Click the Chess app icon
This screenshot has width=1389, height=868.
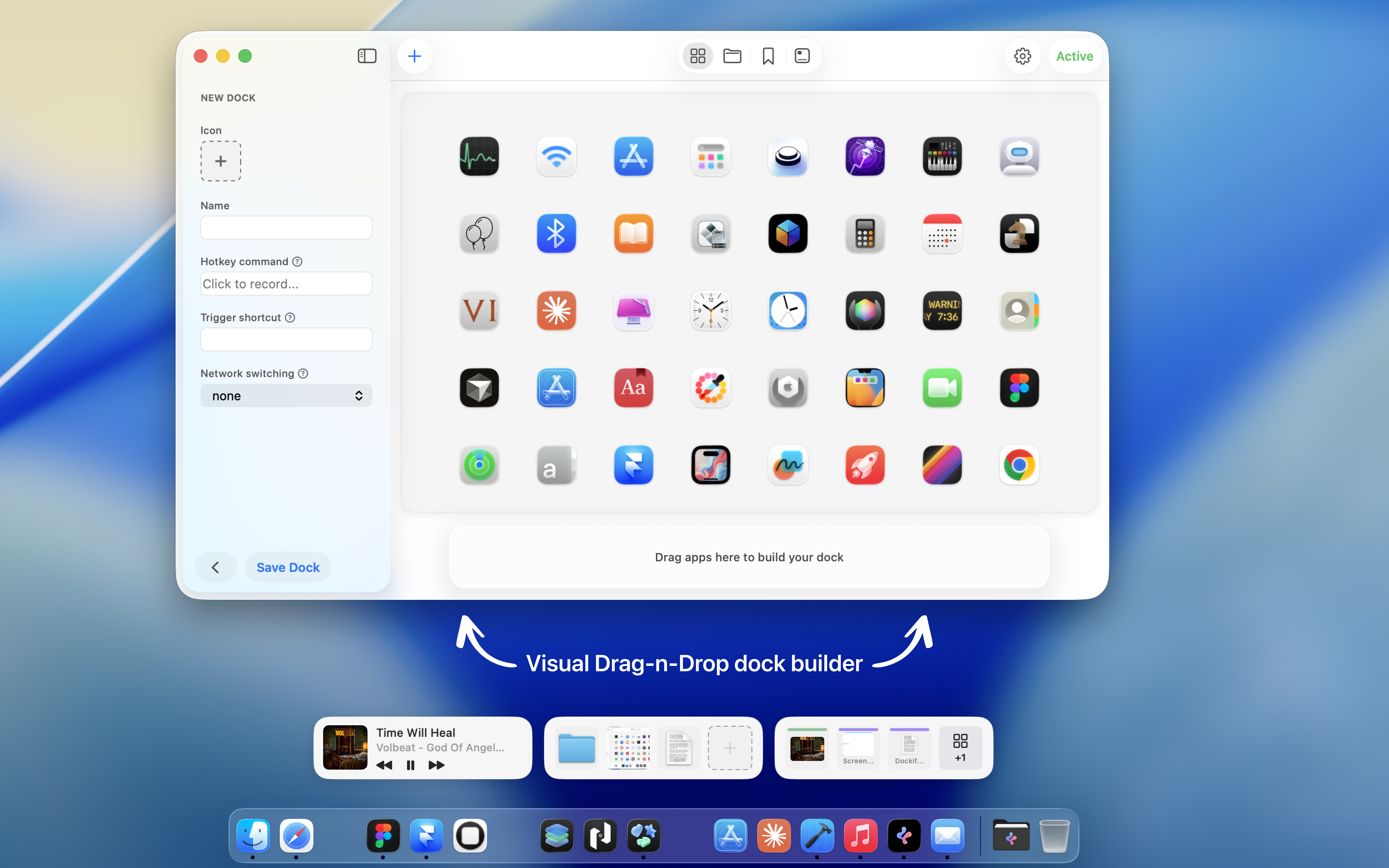[x=1019, y=234]
